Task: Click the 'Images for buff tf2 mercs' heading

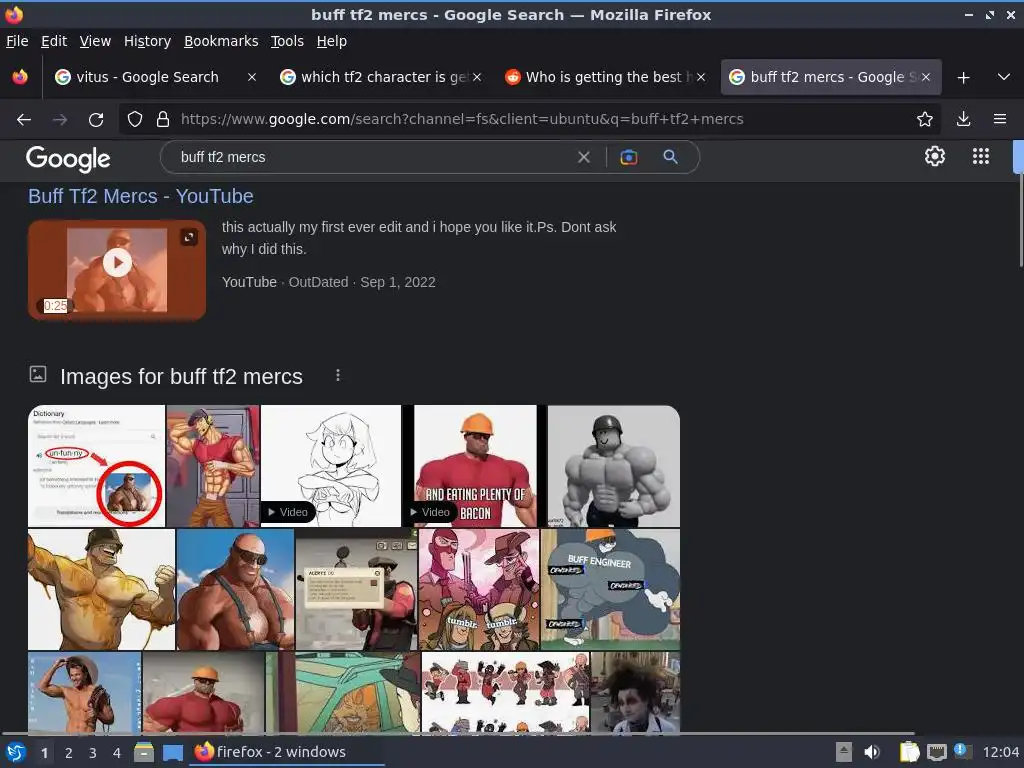Action: point(181,377)
